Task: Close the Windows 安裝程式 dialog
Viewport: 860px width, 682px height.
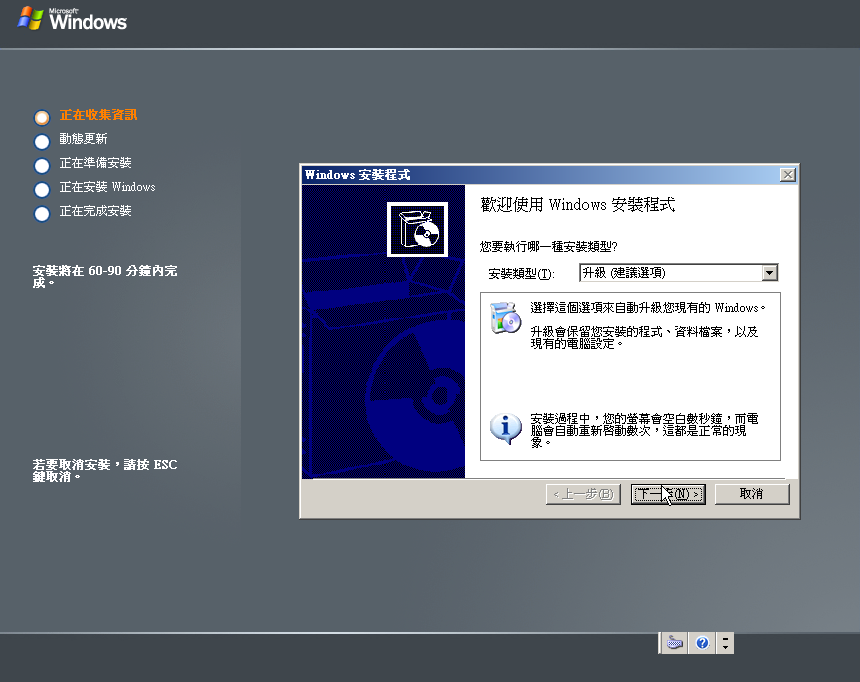Action: pos(788,175)
